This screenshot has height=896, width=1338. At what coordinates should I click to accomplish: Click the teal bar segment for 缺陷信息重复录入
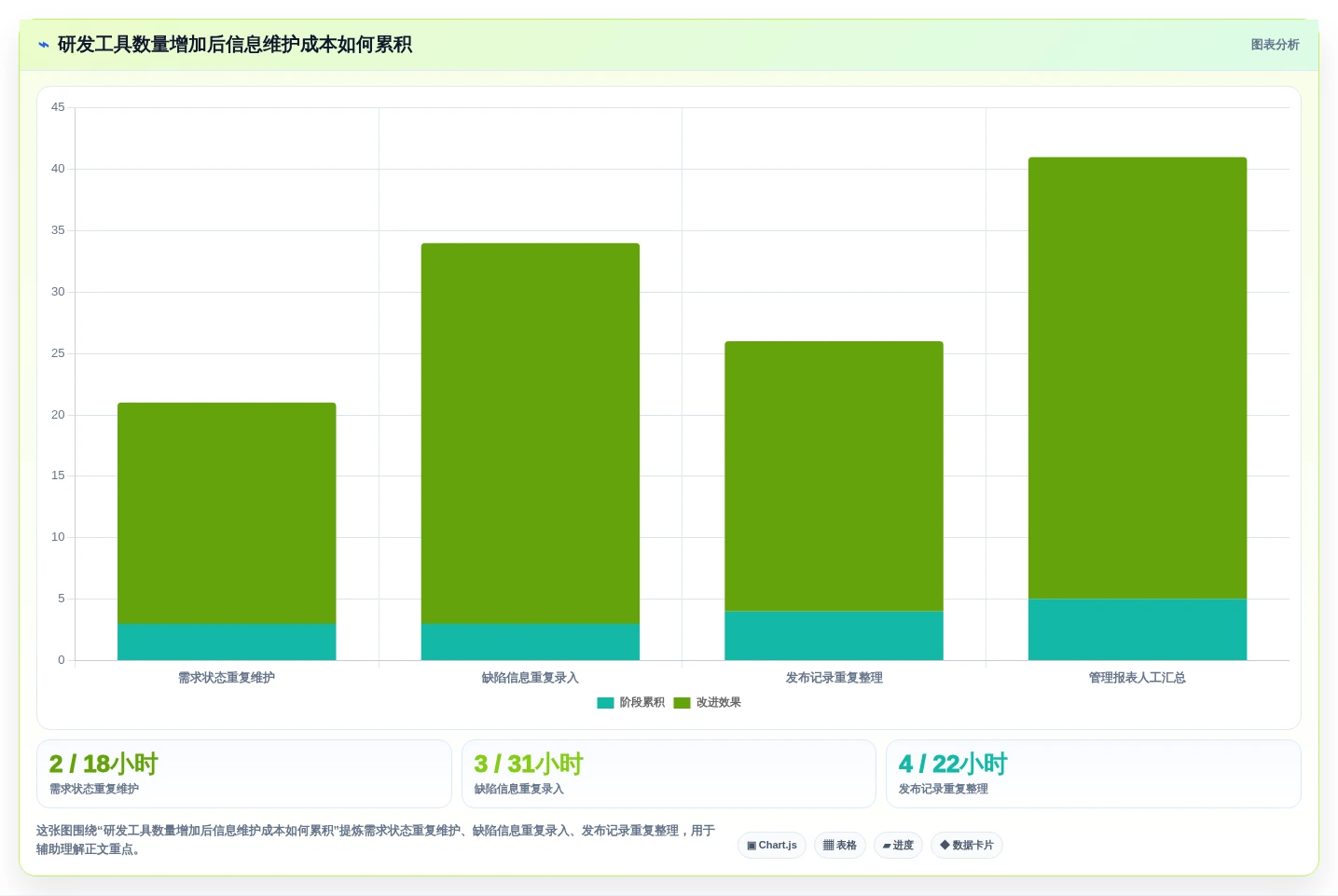pyautogui.click(x=531, y=642)
